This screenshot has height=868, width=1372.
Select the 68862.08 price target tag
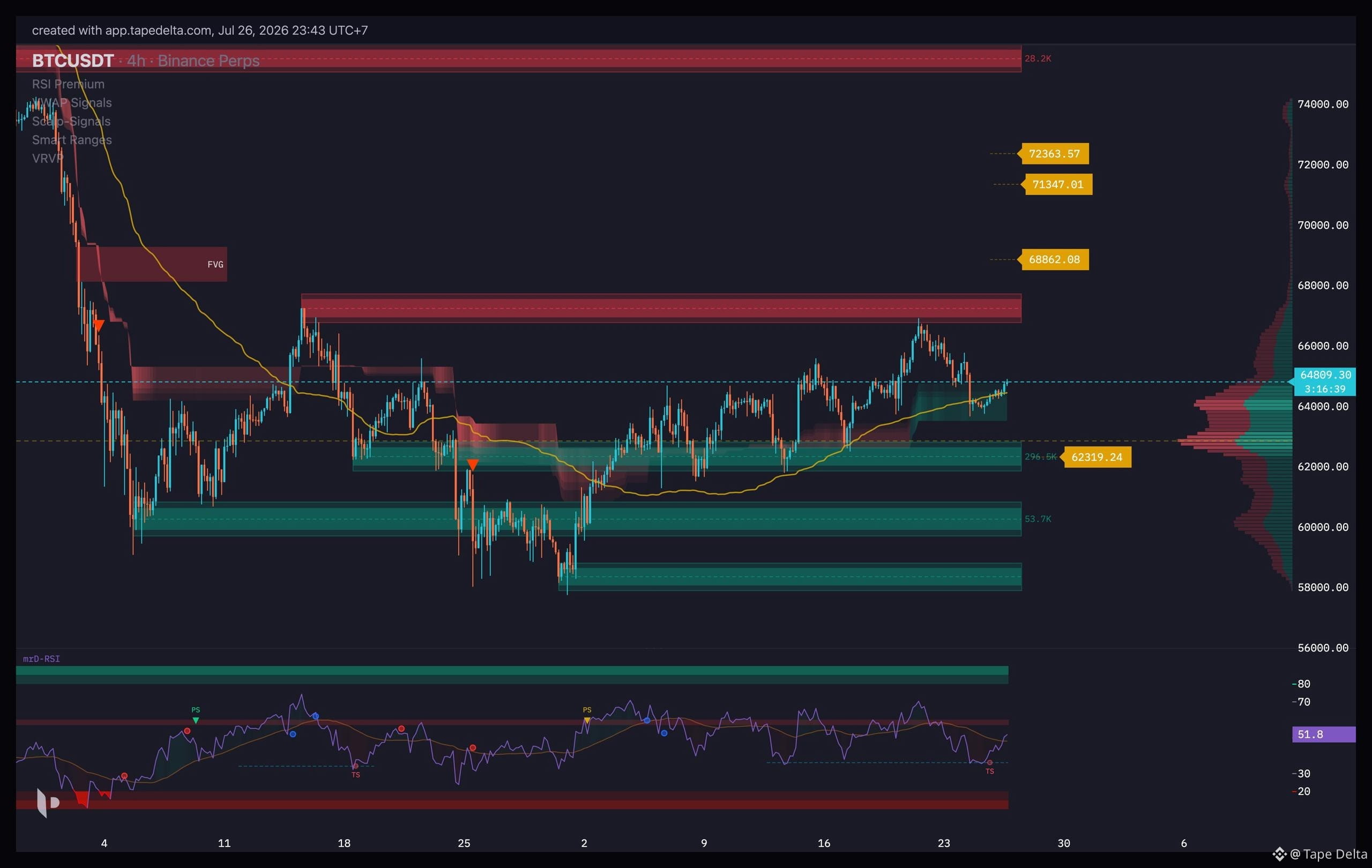click(x=1055, y=260)
